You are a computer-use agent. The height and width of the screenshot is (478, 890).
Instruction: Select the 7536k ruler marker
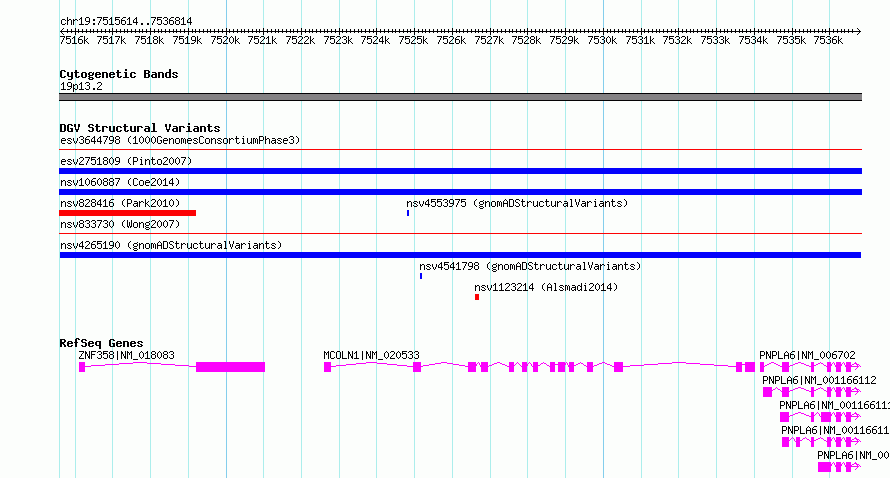tap(828, 40)
